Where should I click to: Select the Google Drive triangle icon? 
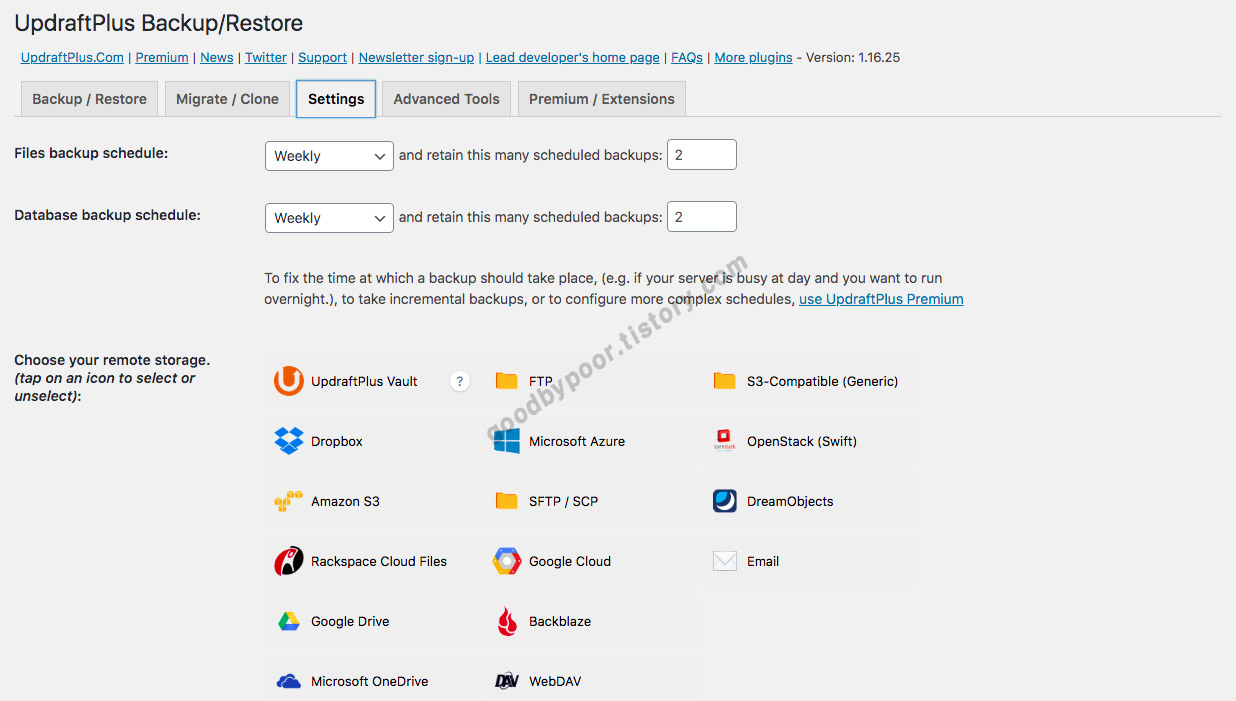point(289,621)
